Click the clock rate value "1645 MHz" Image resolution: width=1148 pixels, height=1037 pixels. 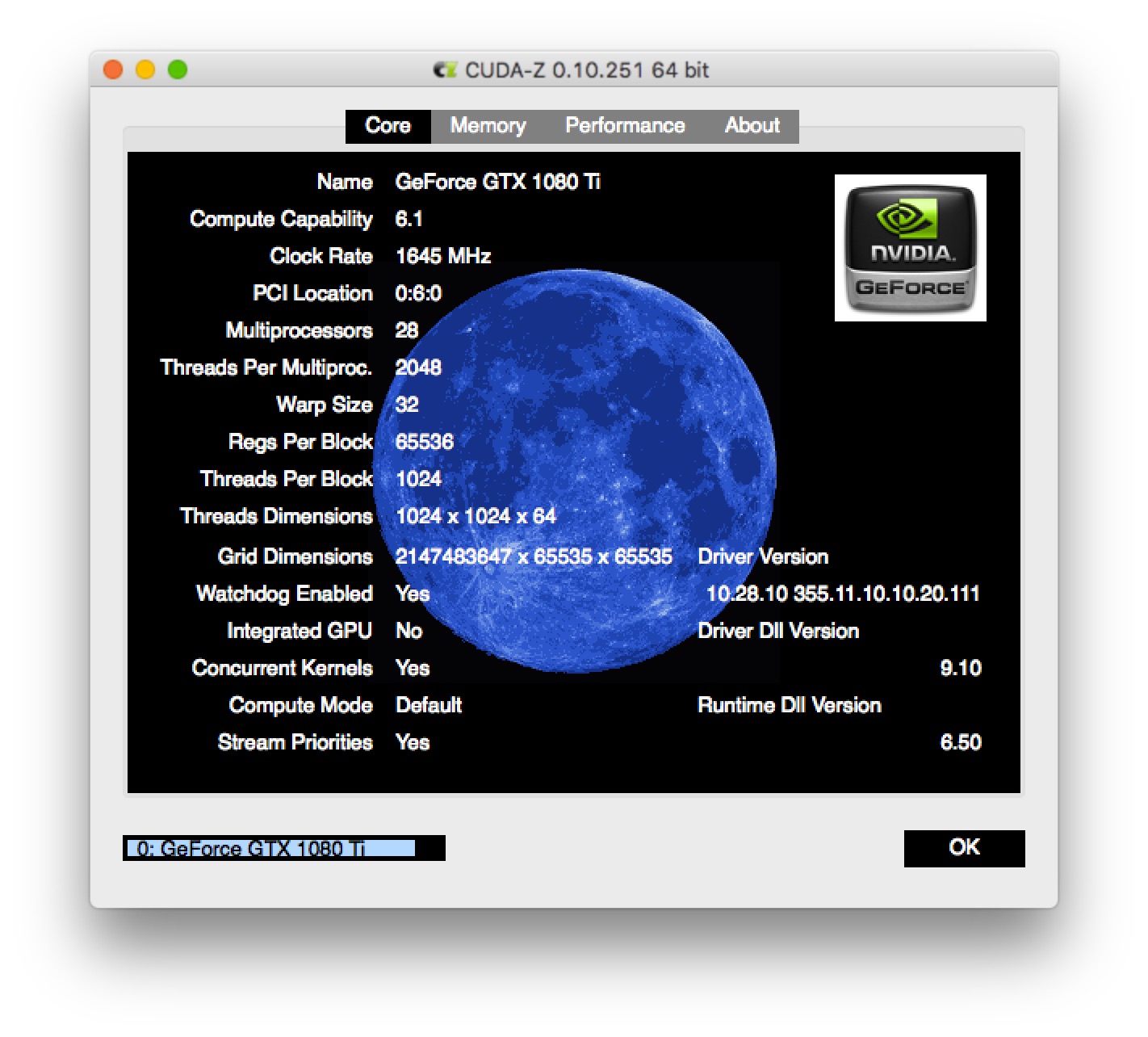pyautogui.click(x=443, y=256)
